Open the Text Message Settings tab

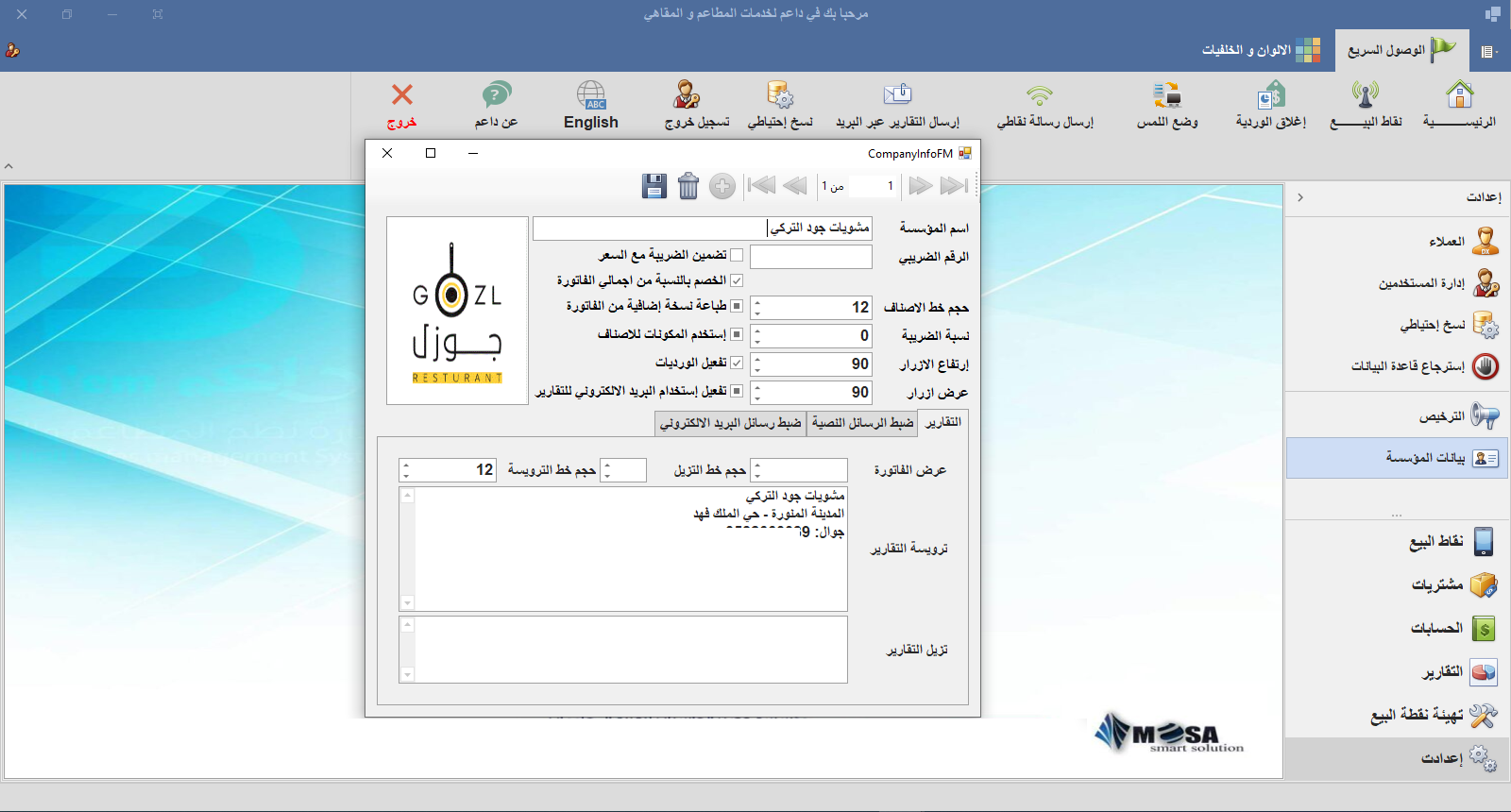pos(862,423)
